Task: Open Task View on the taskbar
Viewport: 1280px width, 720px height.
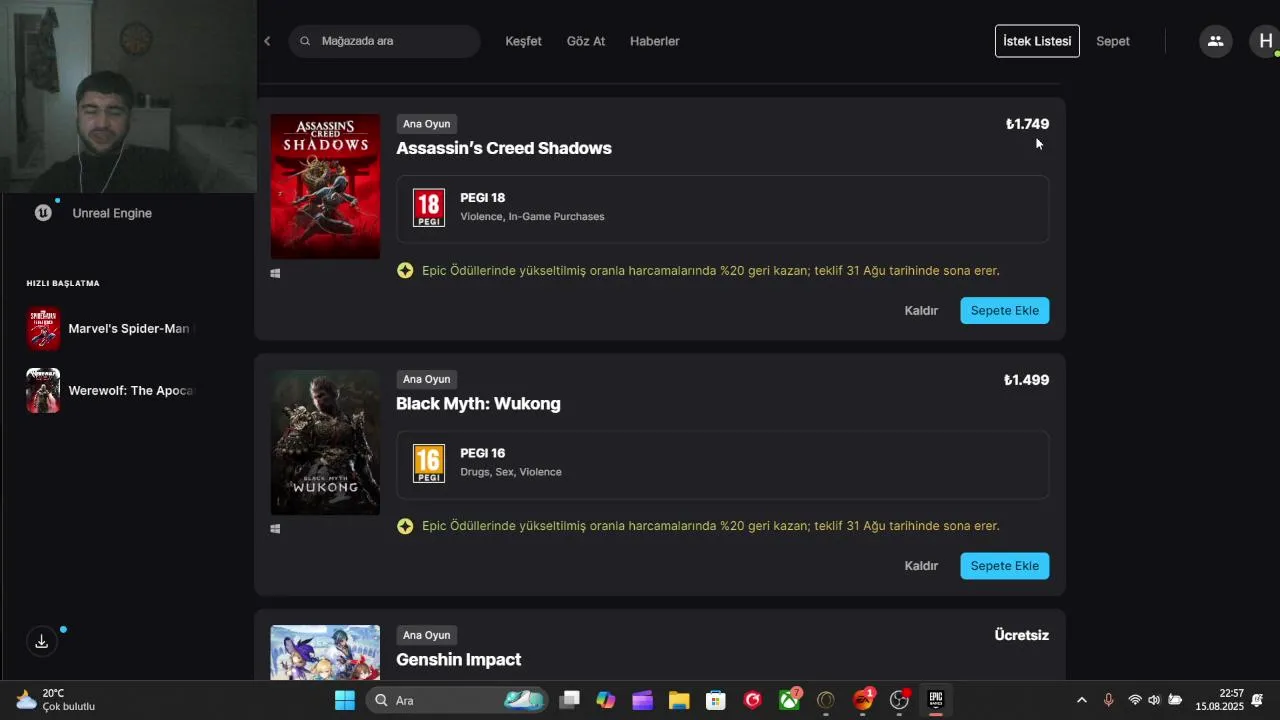Action: (569, 700)
